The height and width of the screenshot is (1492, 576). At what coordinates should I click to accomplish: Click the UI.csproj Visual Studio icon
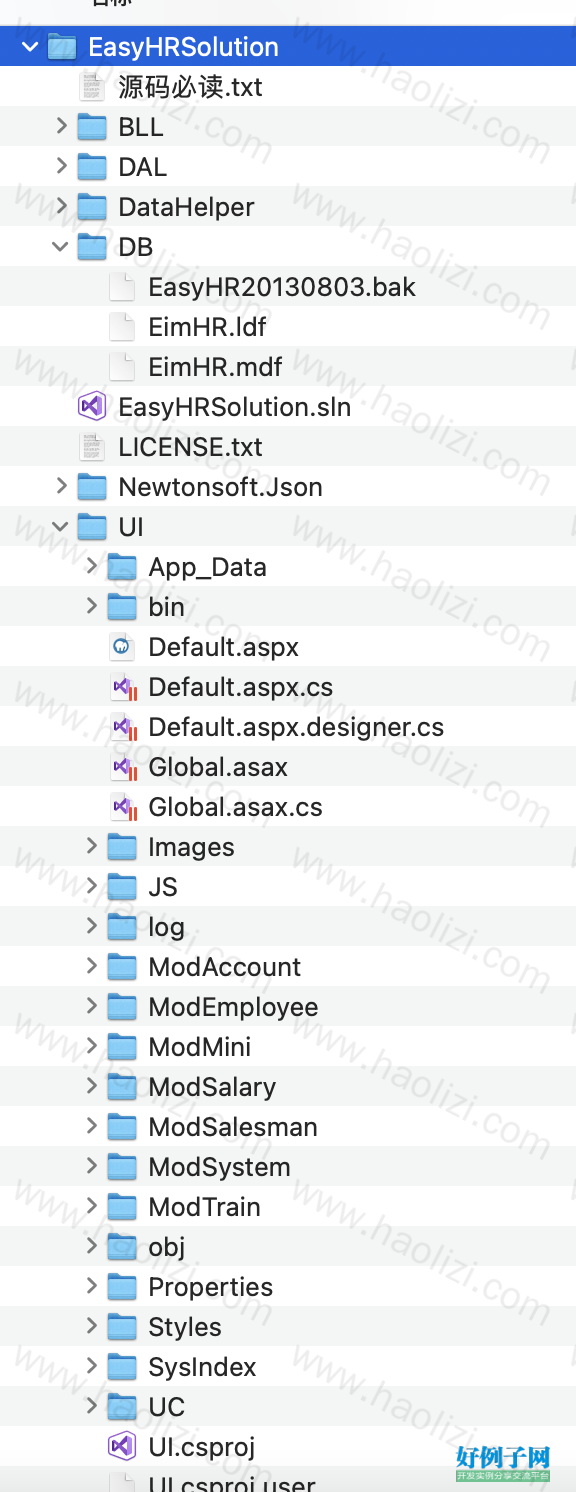122,1447
